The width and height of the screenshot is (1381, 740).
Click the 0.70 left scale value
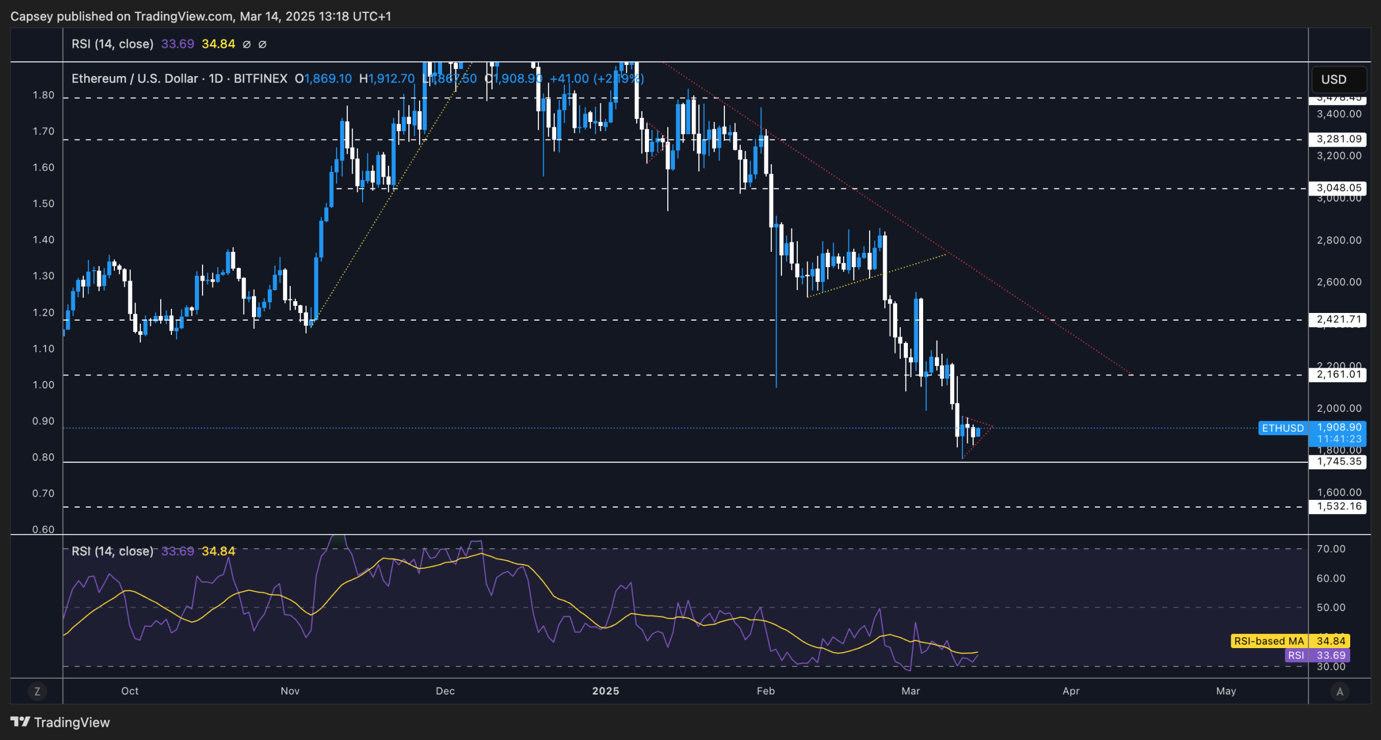pos(43,494)
